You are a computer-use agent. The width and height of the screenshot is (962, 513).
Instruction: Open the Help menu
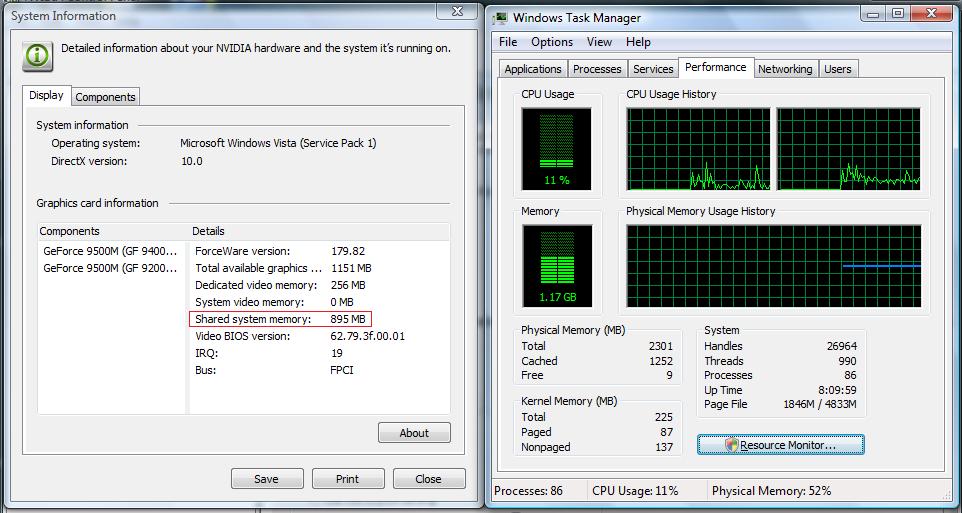[638, 42]
